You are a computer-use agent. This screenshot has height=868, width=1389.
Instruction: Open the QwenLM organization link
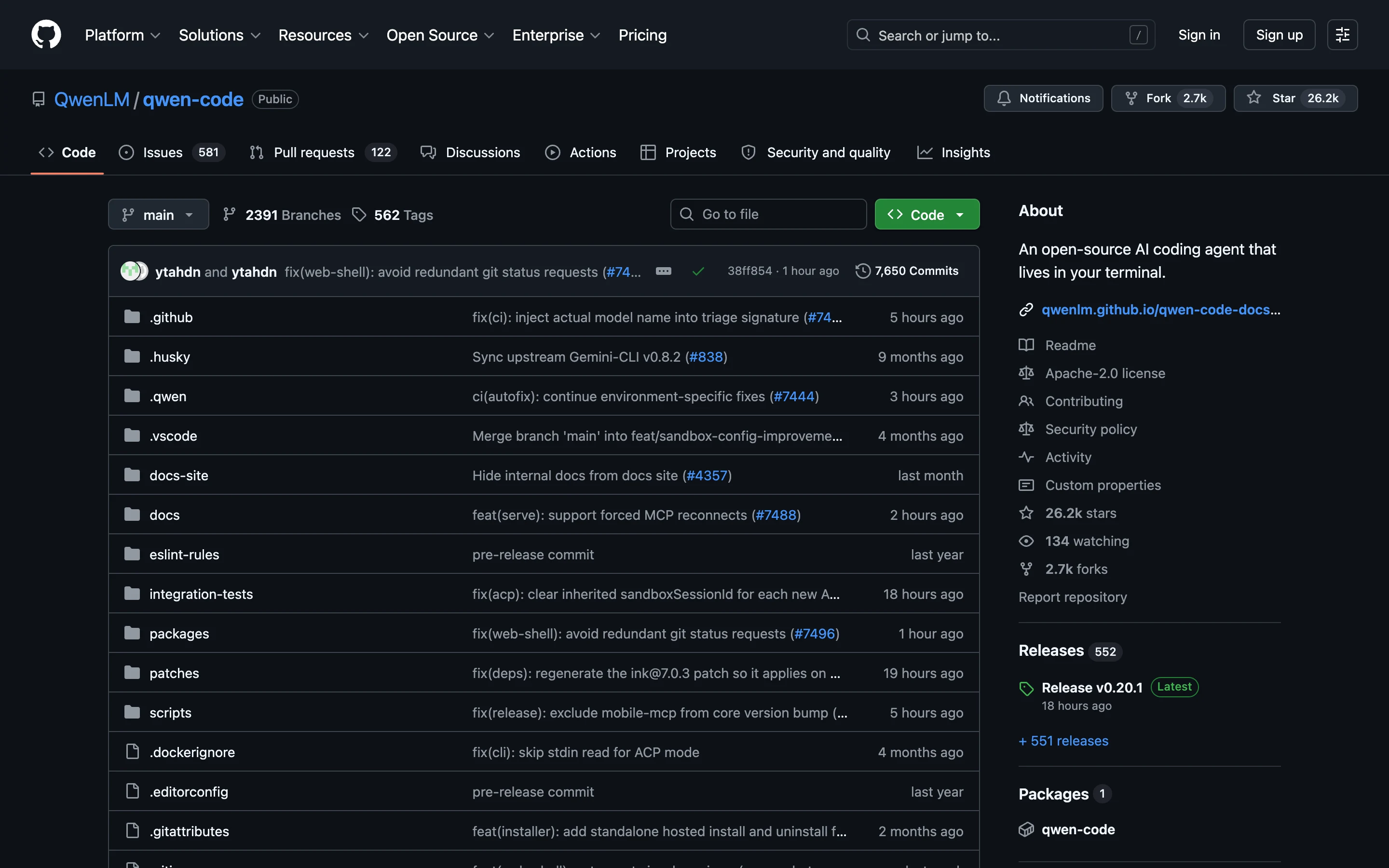(92, 99)
